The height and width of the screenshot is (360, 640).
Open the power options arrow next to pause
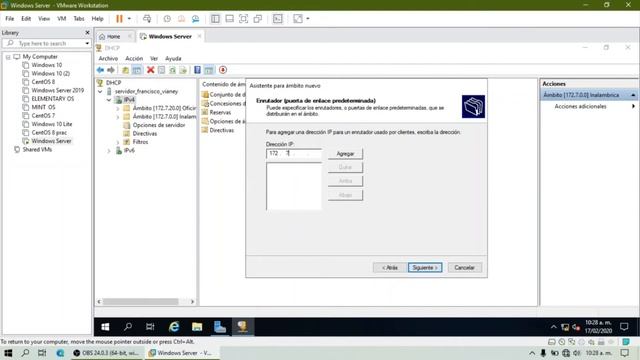(x=129, y=19)
